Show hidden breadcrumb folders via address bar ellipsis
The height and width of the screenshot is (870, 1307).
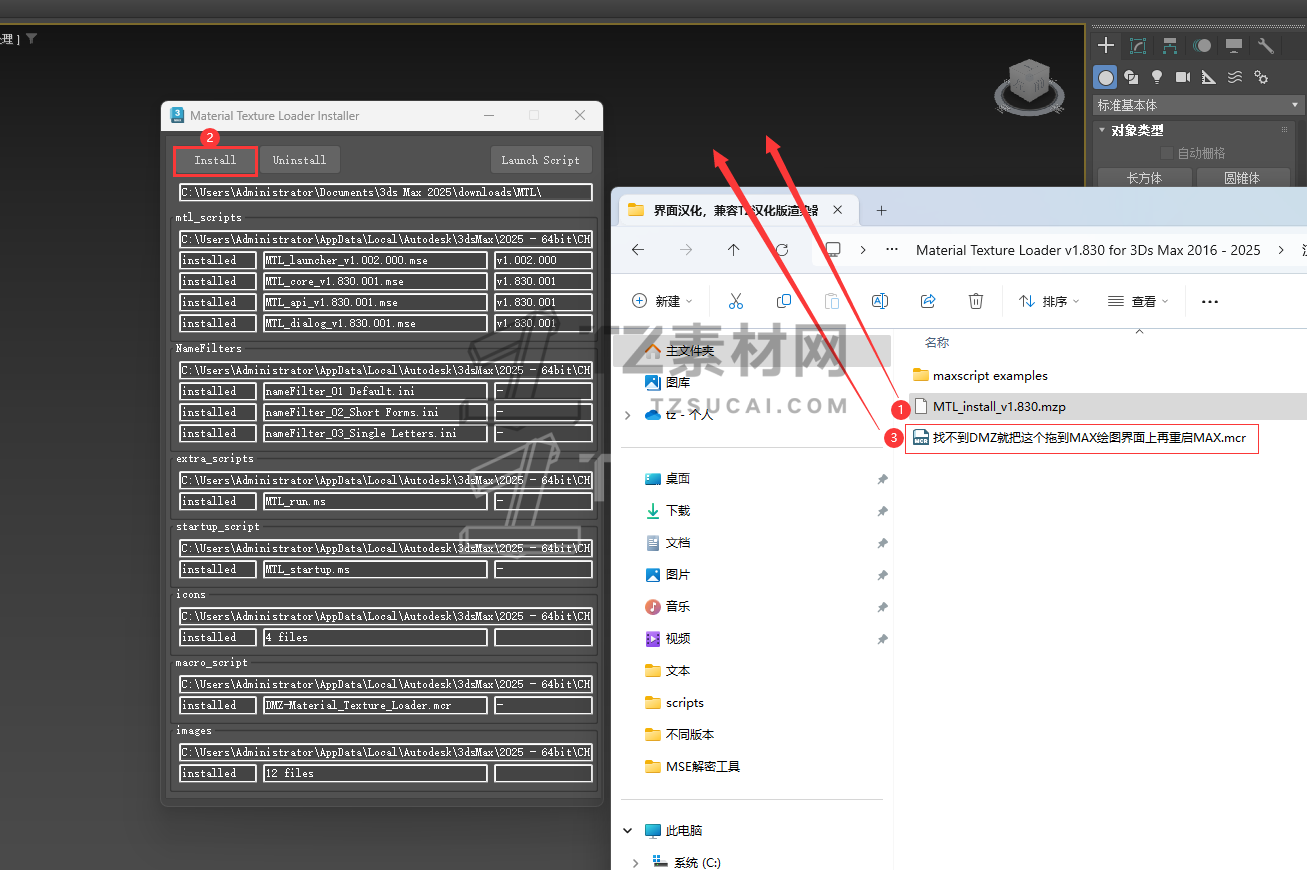pos(890,250)
